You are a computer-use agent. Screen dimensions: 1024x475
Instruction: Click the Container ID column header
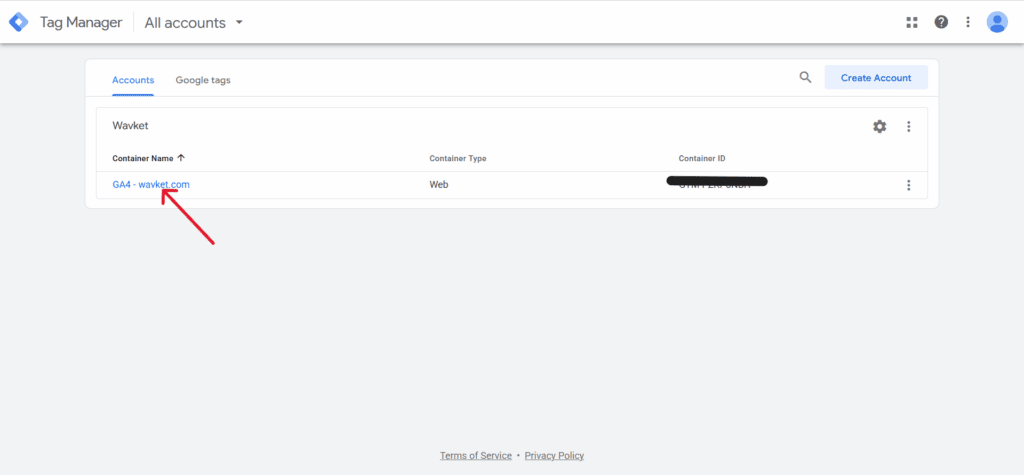click(702, 159)
